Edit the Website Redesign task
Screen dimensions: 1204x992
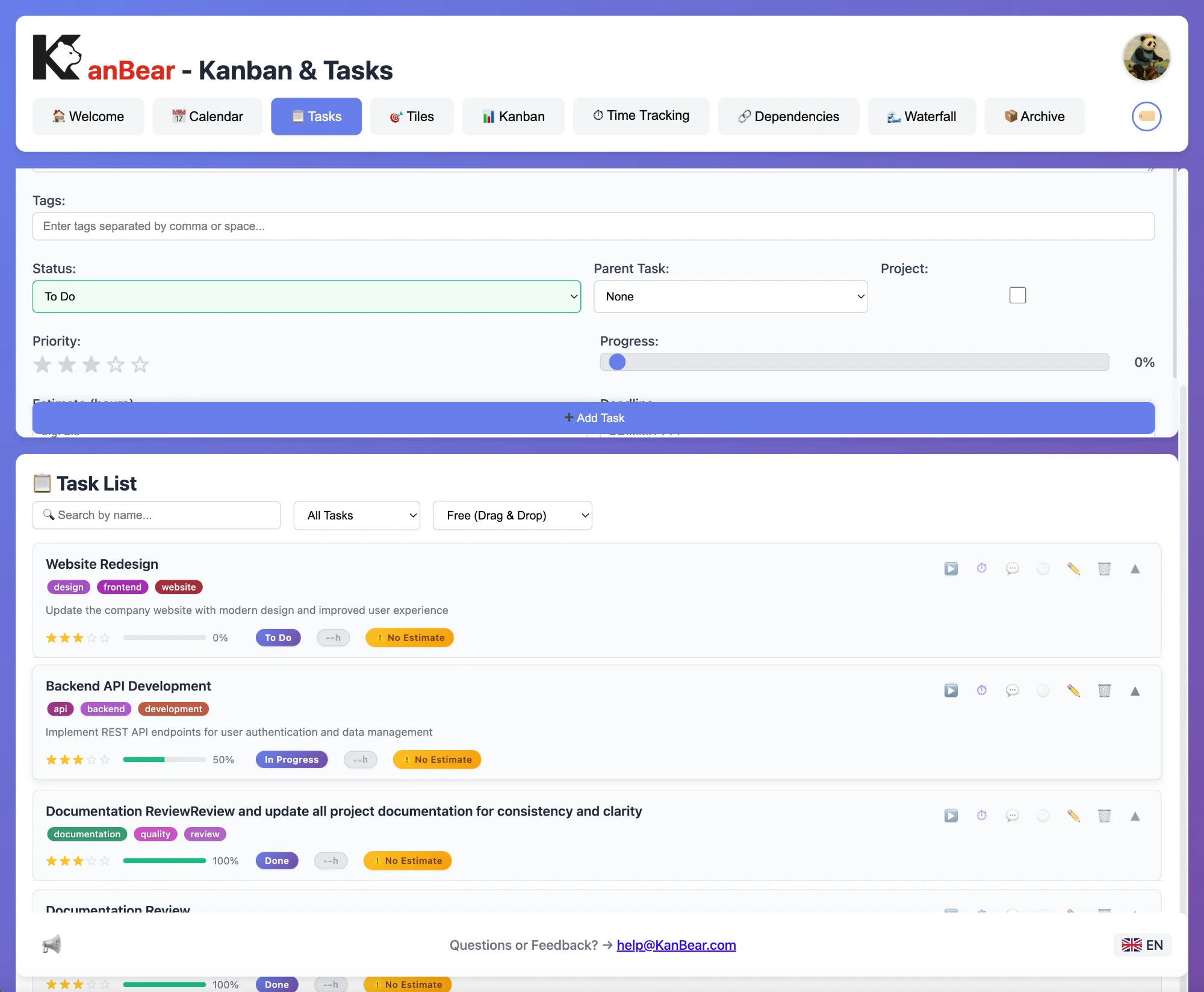click(1073, 569)
